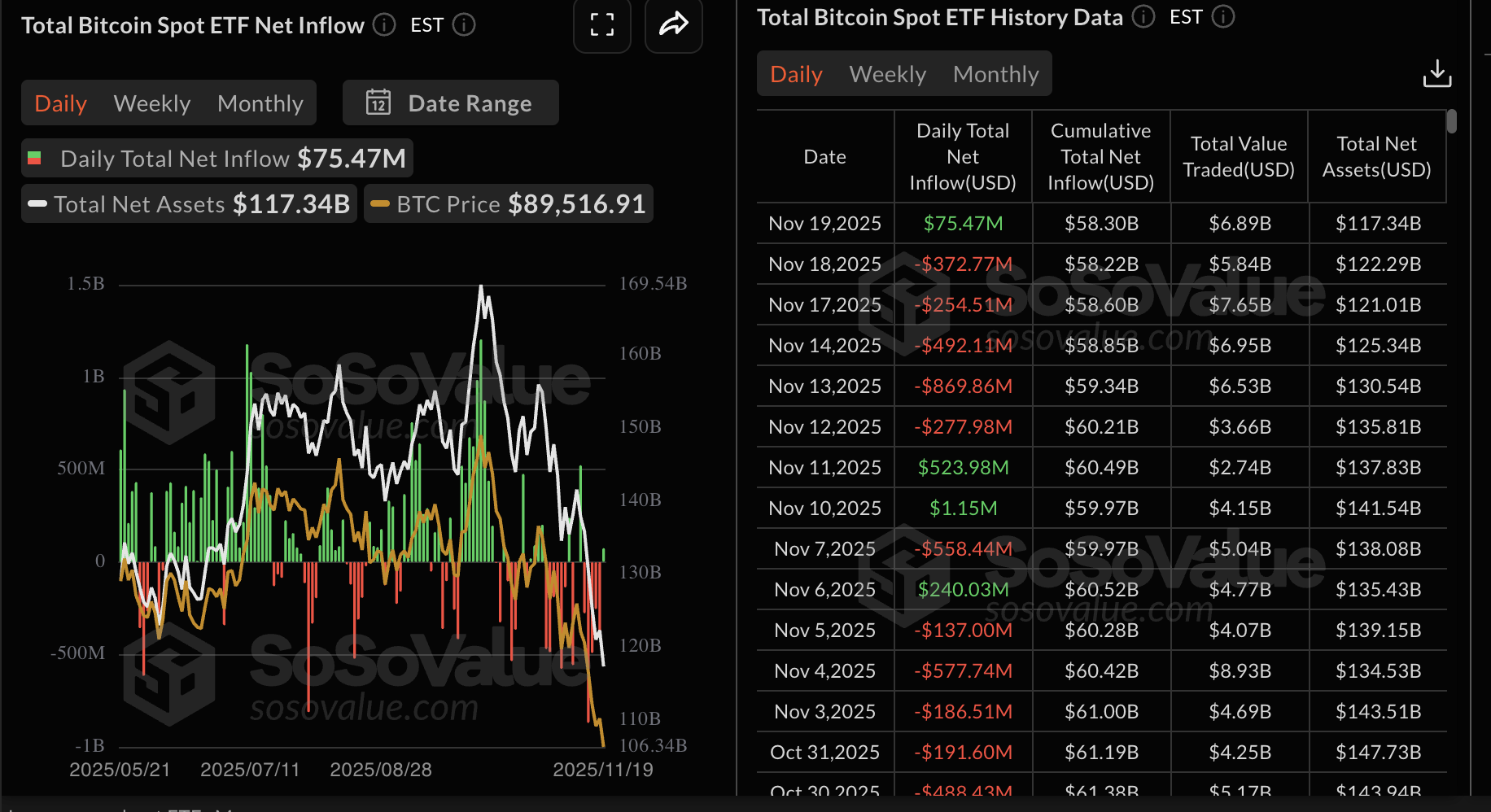Select Daily tab in history data panel
Viewport: 1491px width, 812px height.
coord(795,73)
